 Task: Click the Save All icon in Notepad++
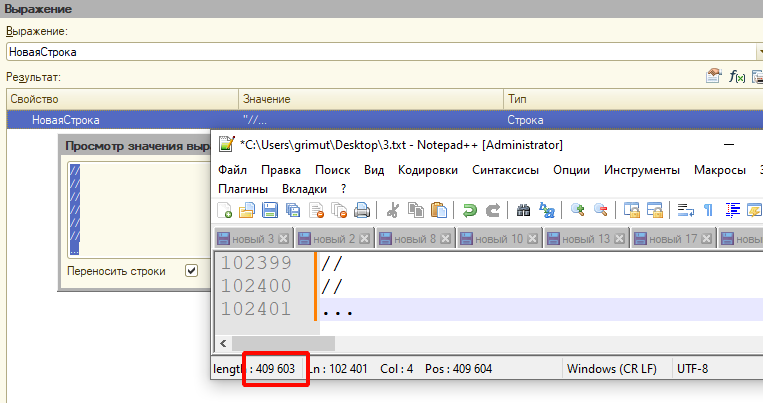[292, 210]
